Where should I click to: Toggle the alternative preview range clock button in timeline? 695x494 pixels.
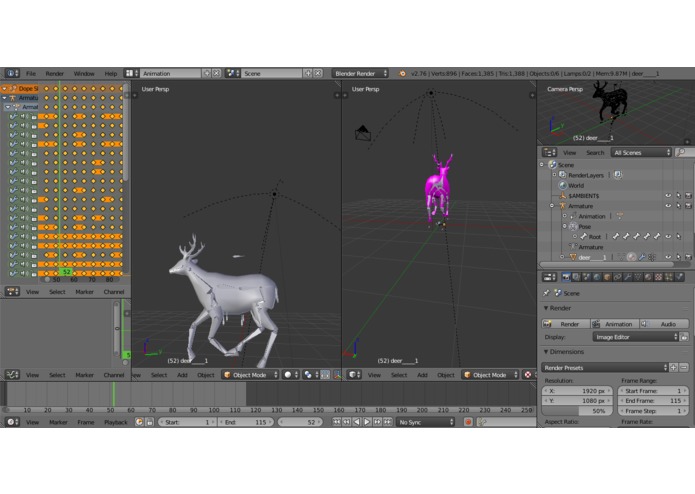coord(139,422)
